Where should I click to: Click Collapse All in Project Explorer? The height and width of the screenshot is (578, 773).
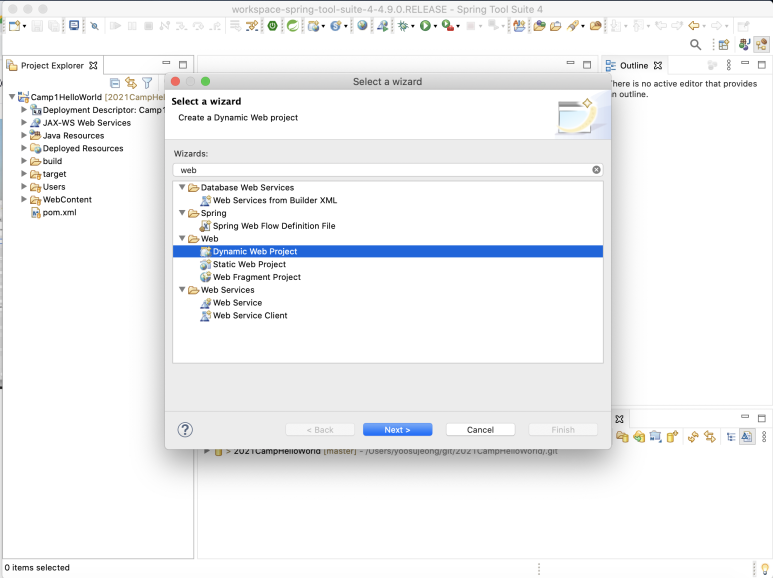pos(115,83)
